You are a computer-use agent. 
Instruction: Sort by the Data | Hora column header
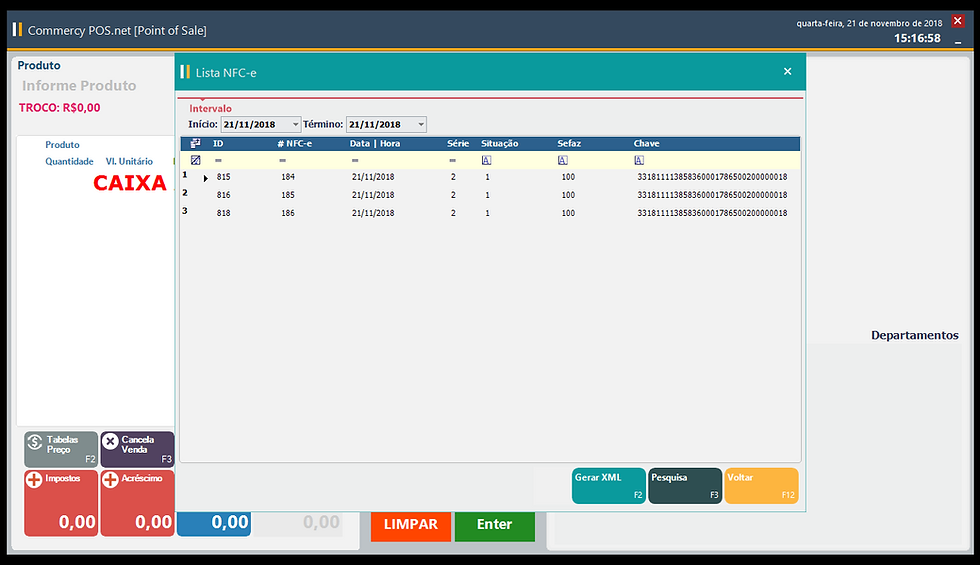tap(375, 143)
